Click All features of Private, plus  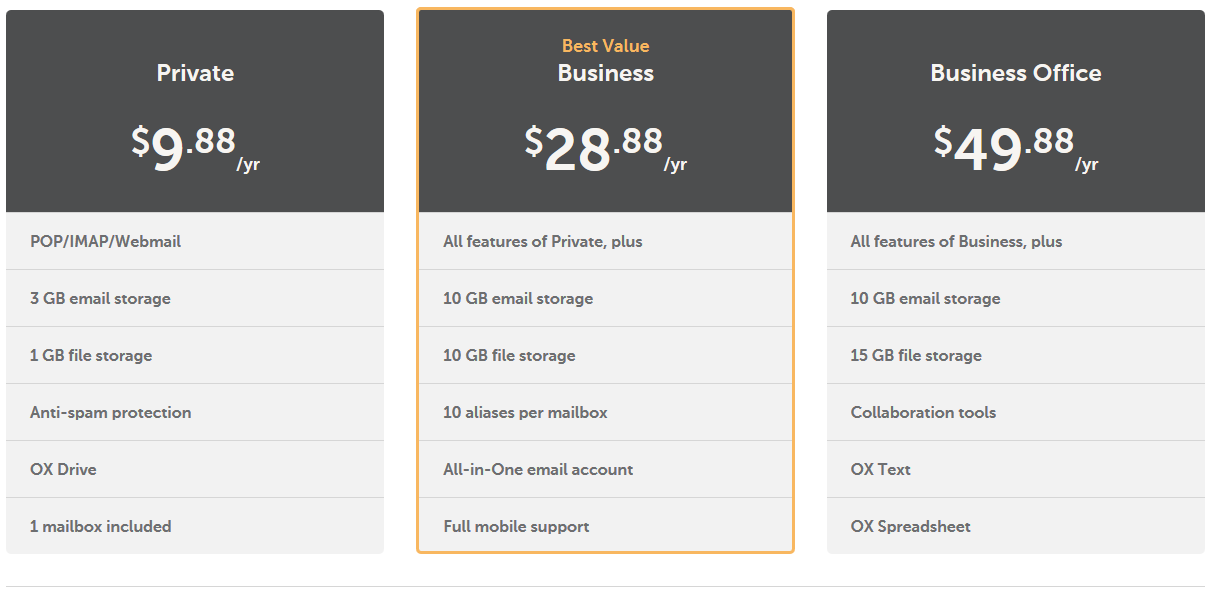pos(605,241)
